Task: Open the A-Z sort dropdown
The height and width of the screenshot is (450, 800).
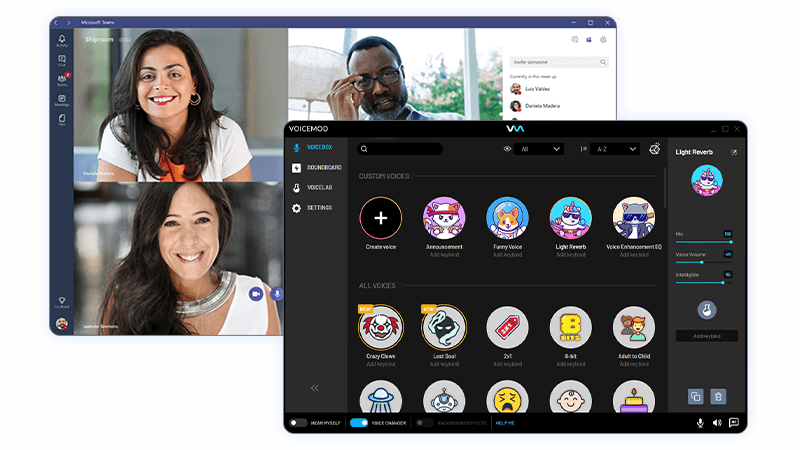Action: click(x=616, y=149)
